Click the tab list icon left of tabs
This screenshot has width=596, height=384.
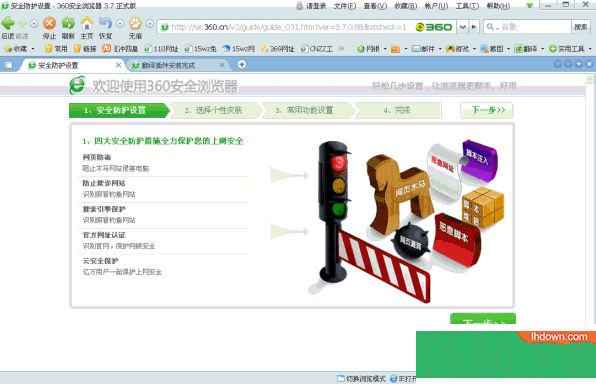click(8, 65)
